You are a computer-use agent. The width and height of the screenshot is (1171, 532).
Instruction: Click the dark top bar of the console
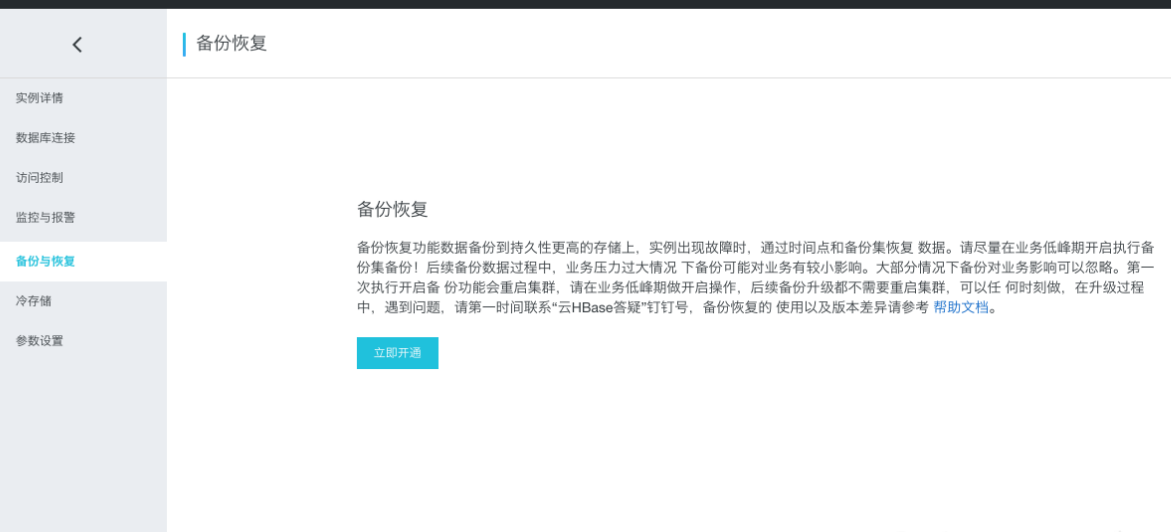585,4
